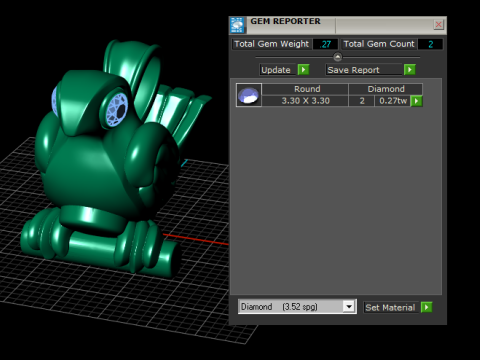Click green arrow next to Set Material
The width and height of the screenshot is (480, 360).
click(x=427, y=307)
